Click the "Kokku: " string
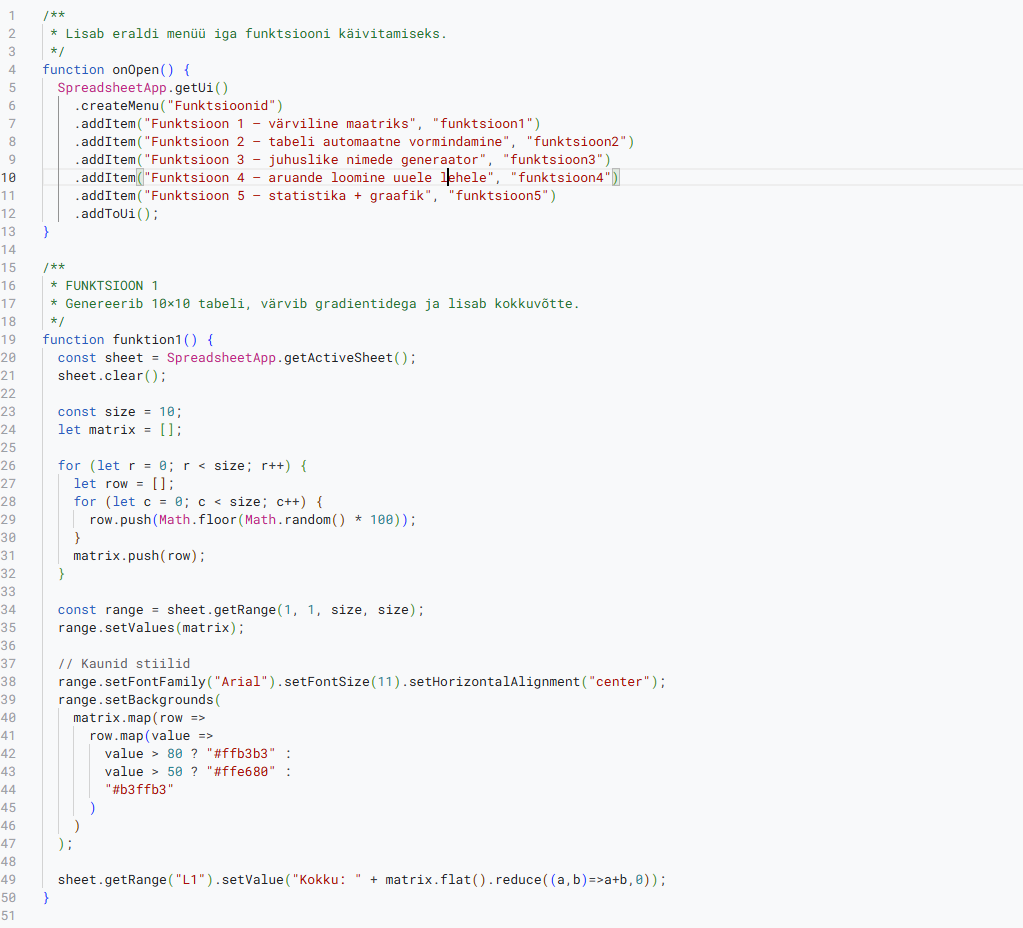 [x=323, y=879]
